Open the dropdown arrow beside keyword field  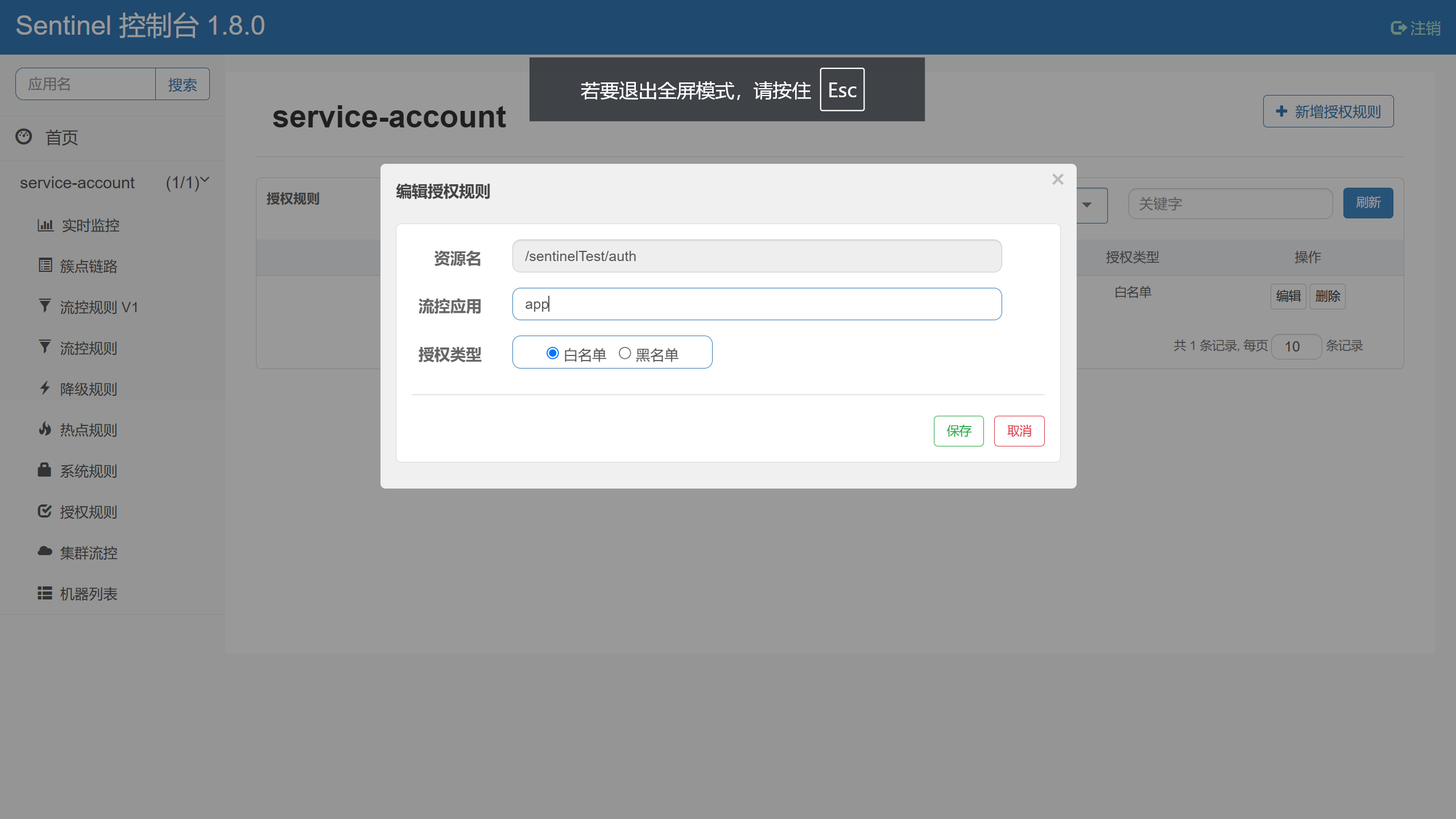(x=1087, y=205)
